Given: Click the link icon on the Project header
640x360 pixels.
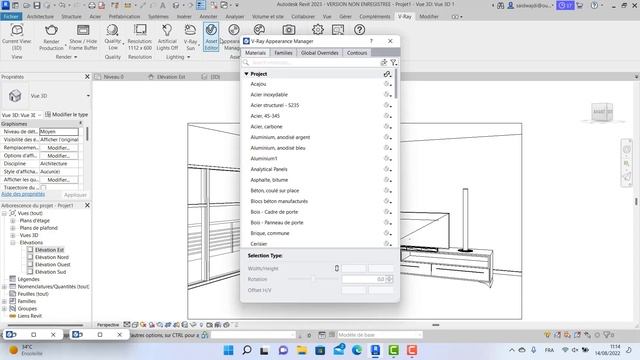Looking at the screenshot, I should pyautogui.click(x=387, y=74).
